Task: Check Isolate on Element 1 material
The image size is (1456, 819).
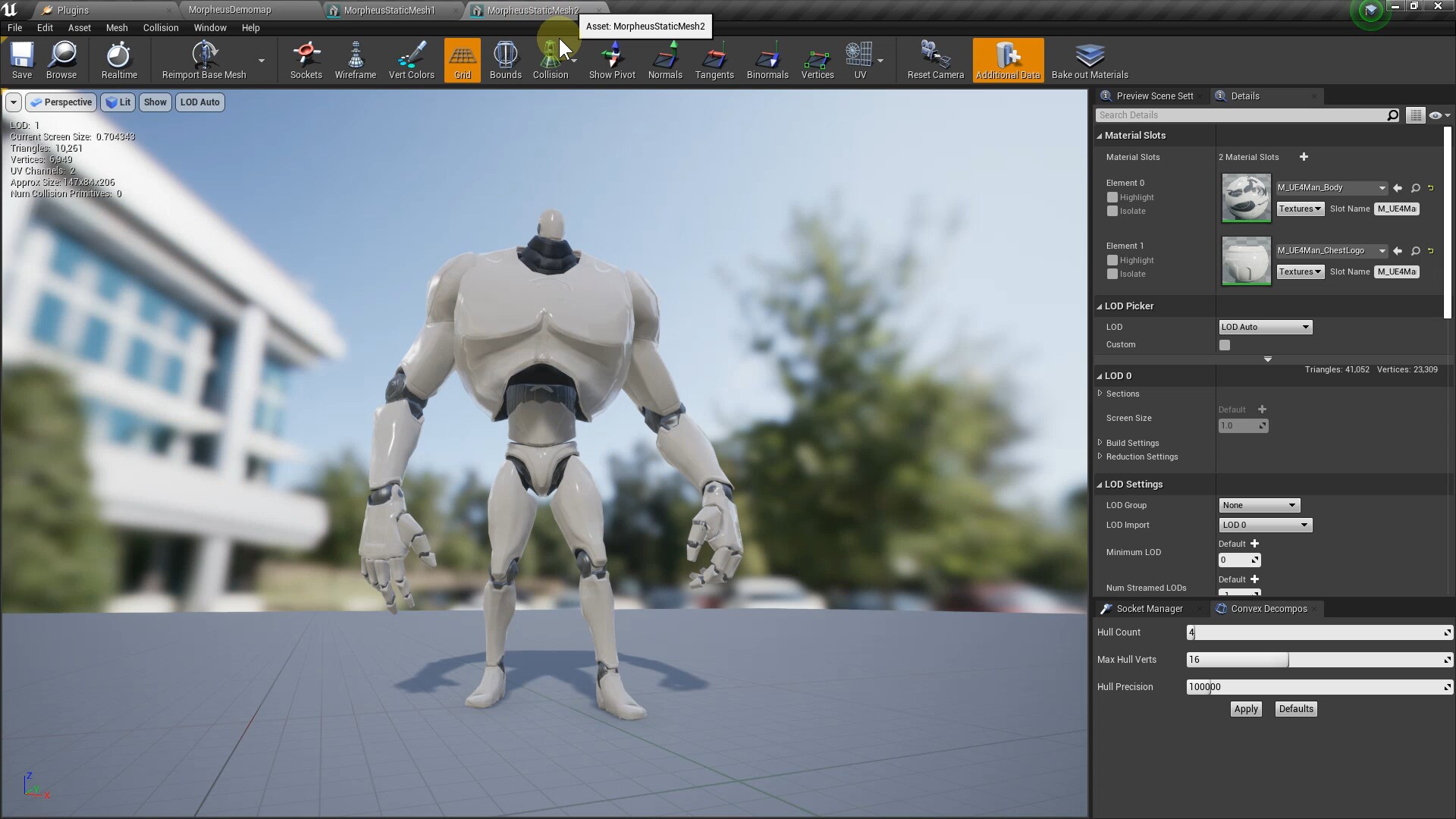Action: tap(1112, 275)
